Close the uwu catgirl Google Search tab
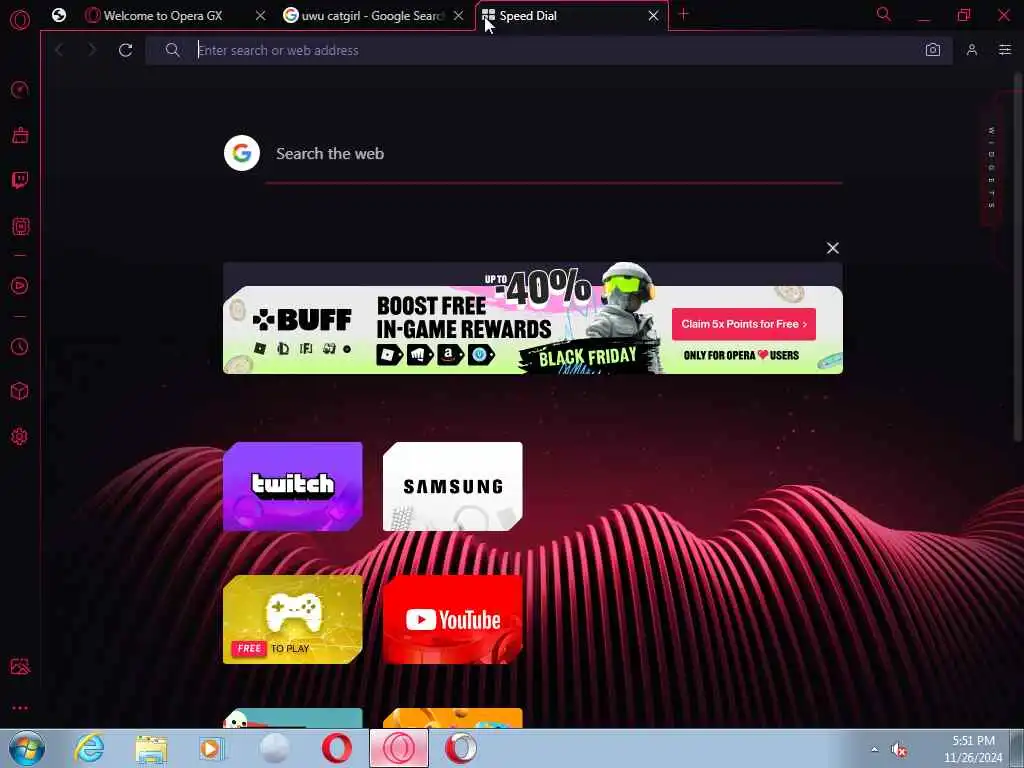The image size is (1024, 768). coord(458,16)
